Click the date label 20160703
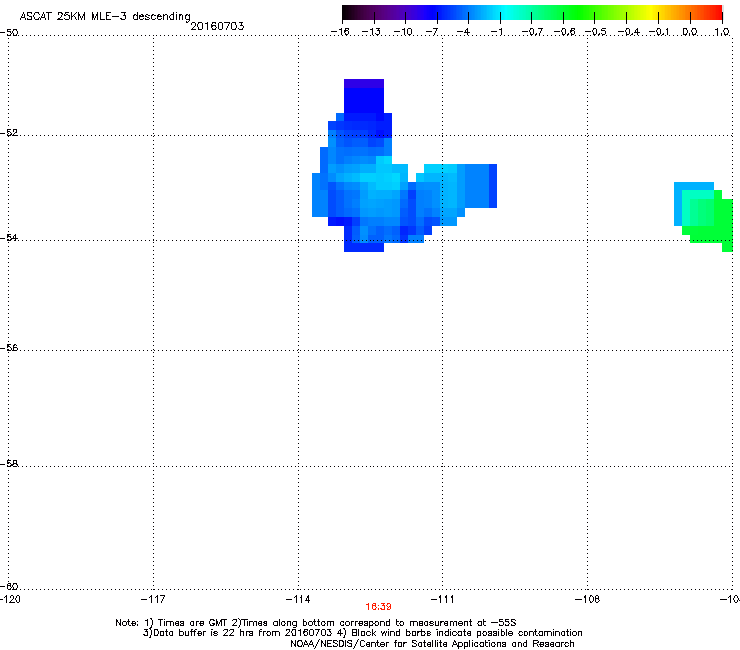 [x=217, y=26]
